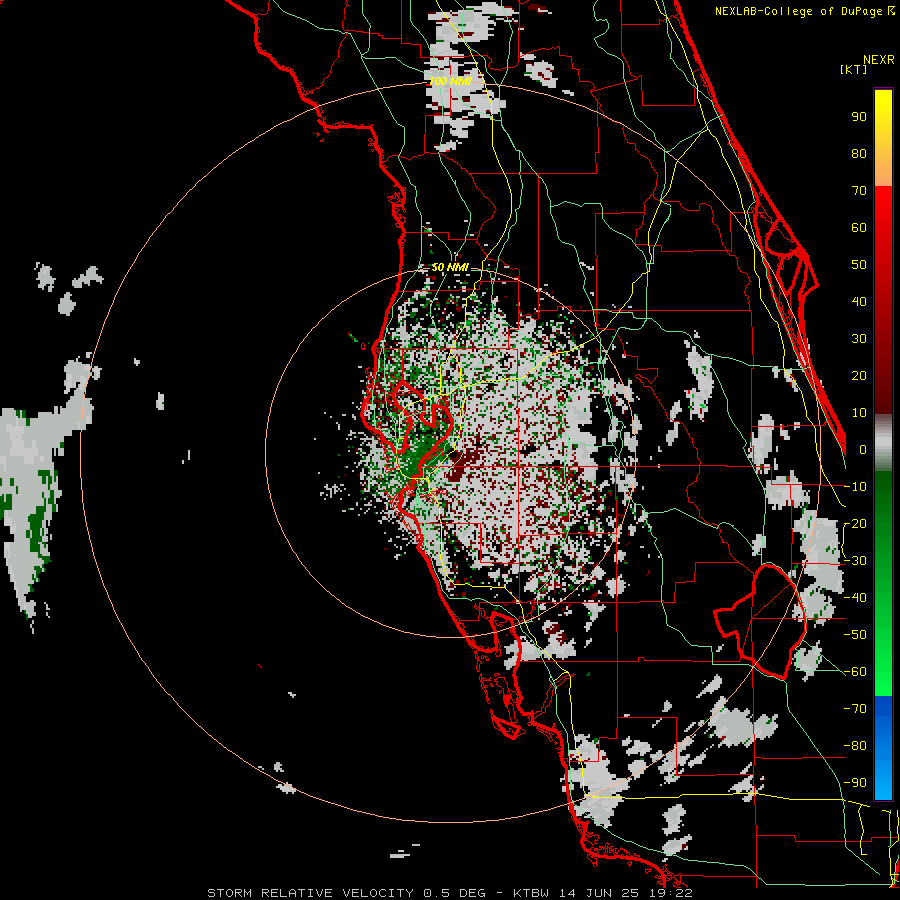Click the [KT] units label above color bar

853,69
